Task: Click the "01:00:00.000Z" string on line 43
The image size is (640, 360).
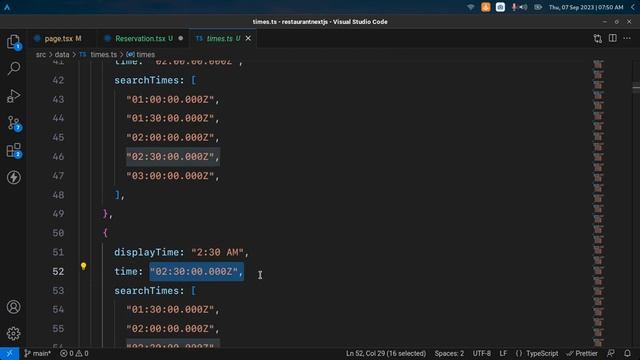Action: 170,100
